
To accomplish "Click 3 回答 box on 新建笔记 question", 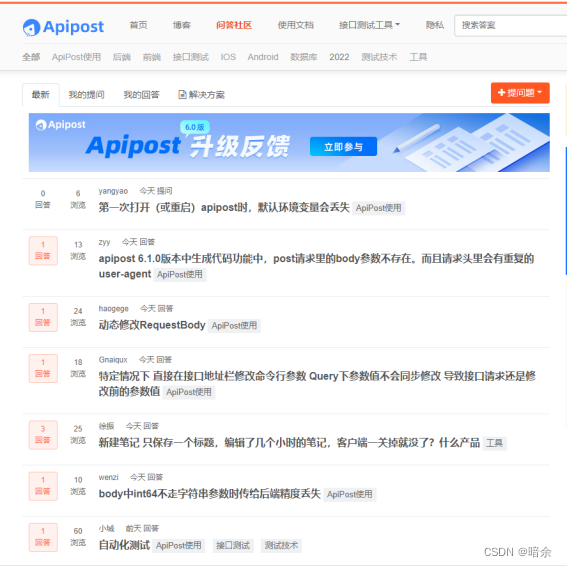I will coord(43,435).
